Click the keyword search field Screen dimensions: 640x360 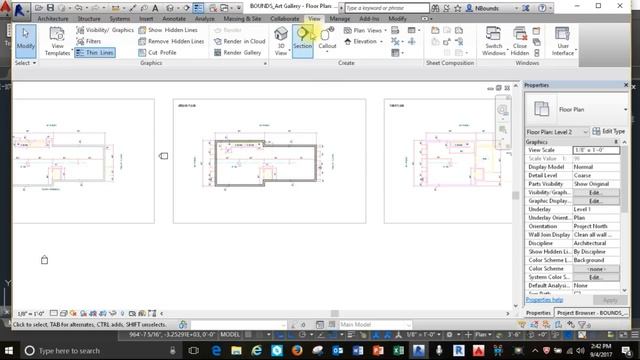coord(387,8)
